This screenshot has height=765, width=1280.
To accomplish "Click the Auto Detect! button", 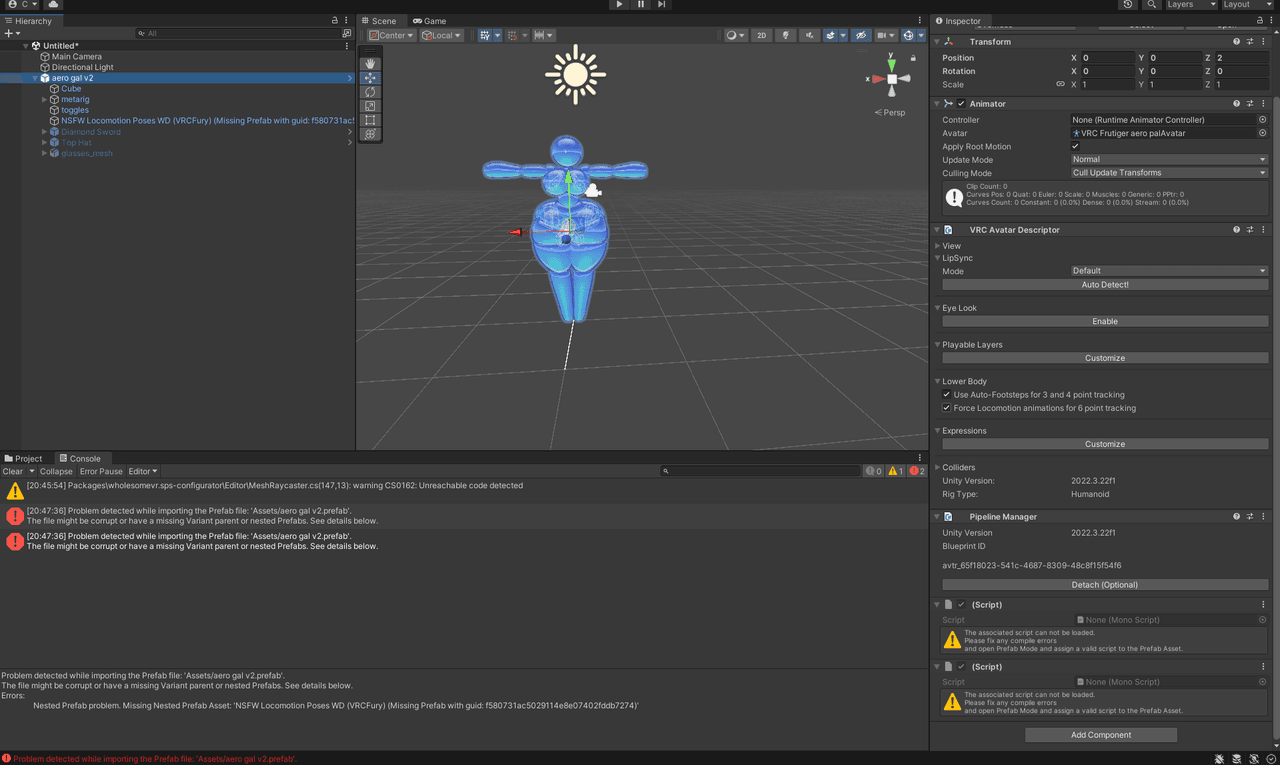I will (1105, 285).
